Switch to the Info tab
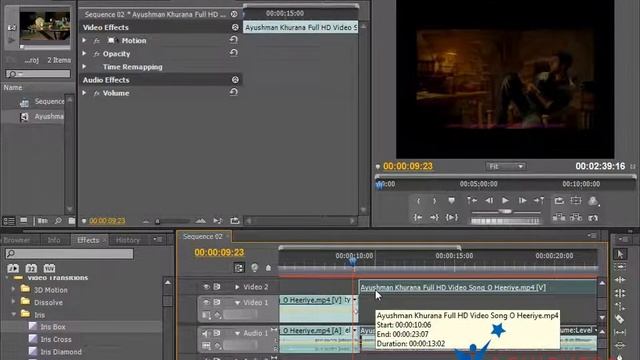Screen dimensions: 640x360 [x=53, y=240]
